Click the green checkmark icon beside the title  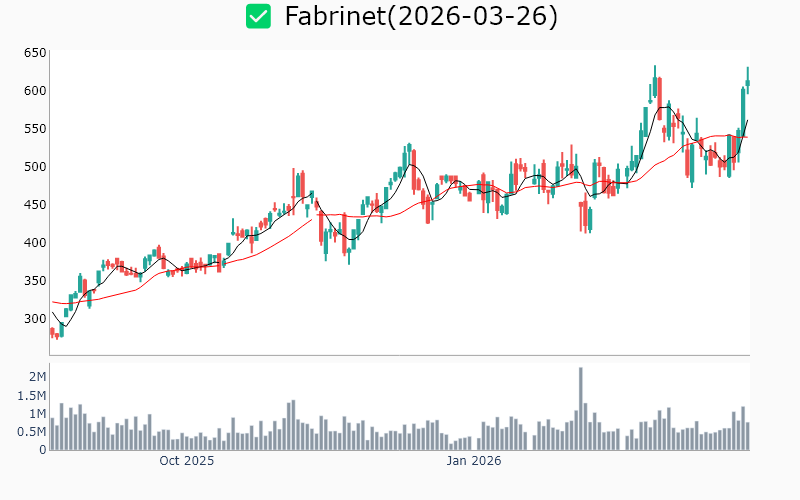coord(259,17)
